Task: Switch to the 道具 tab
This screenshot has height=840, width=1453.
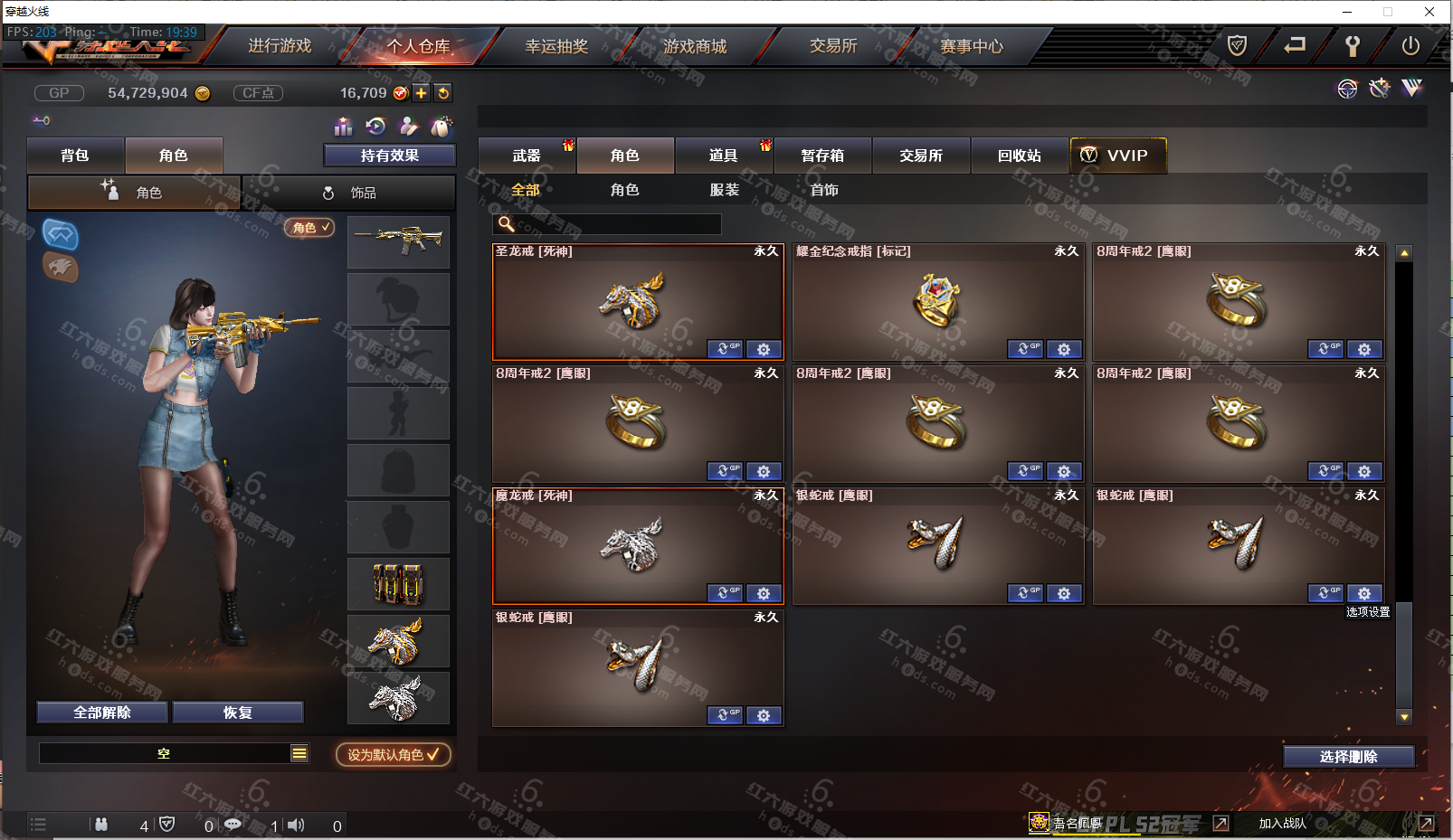Action: click(724, 156)
